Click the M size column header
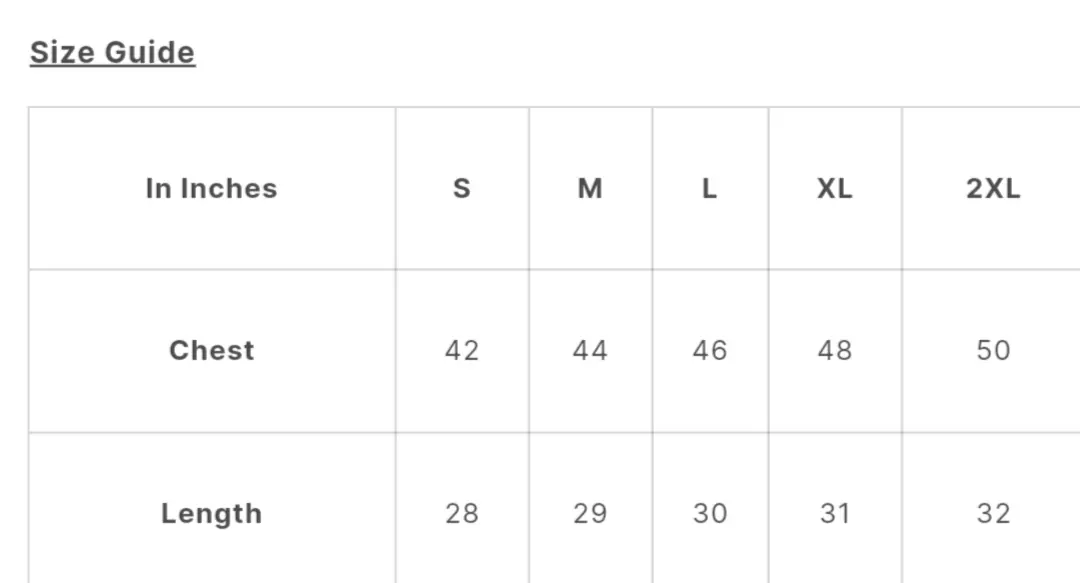Image resolution: width=1080 pixels, height=583 pixels. click(590, 188)
